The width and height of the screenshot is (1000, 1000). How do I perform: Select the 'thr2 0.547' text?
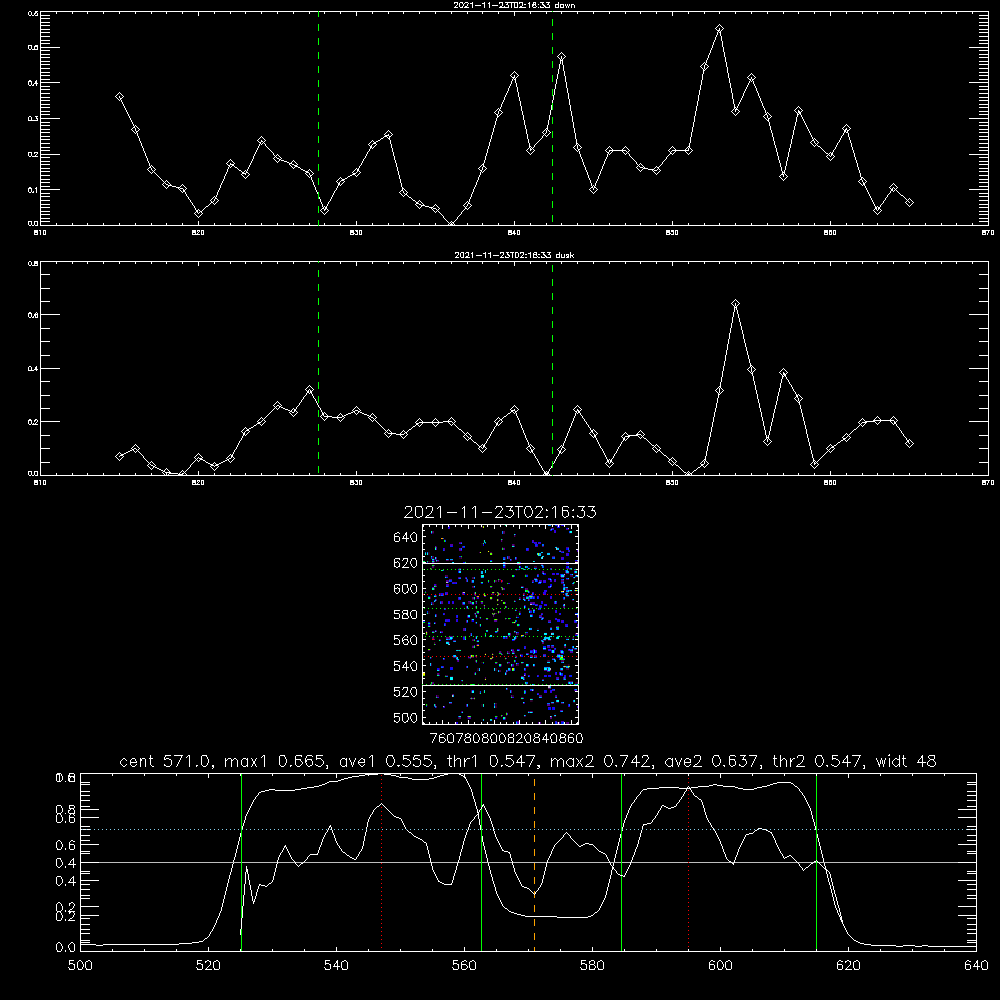coord(817,761)
